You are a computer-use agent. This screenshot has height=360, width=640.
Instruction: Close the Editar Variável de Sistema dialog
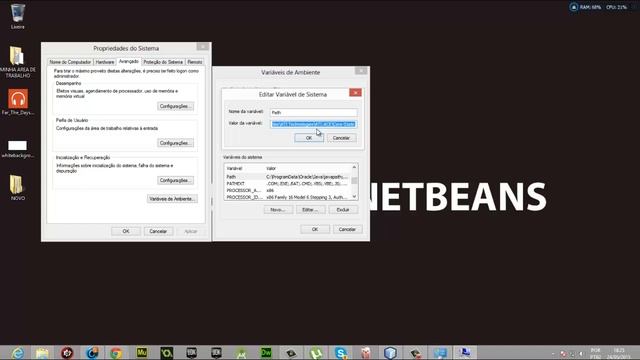tap(355, 93)
